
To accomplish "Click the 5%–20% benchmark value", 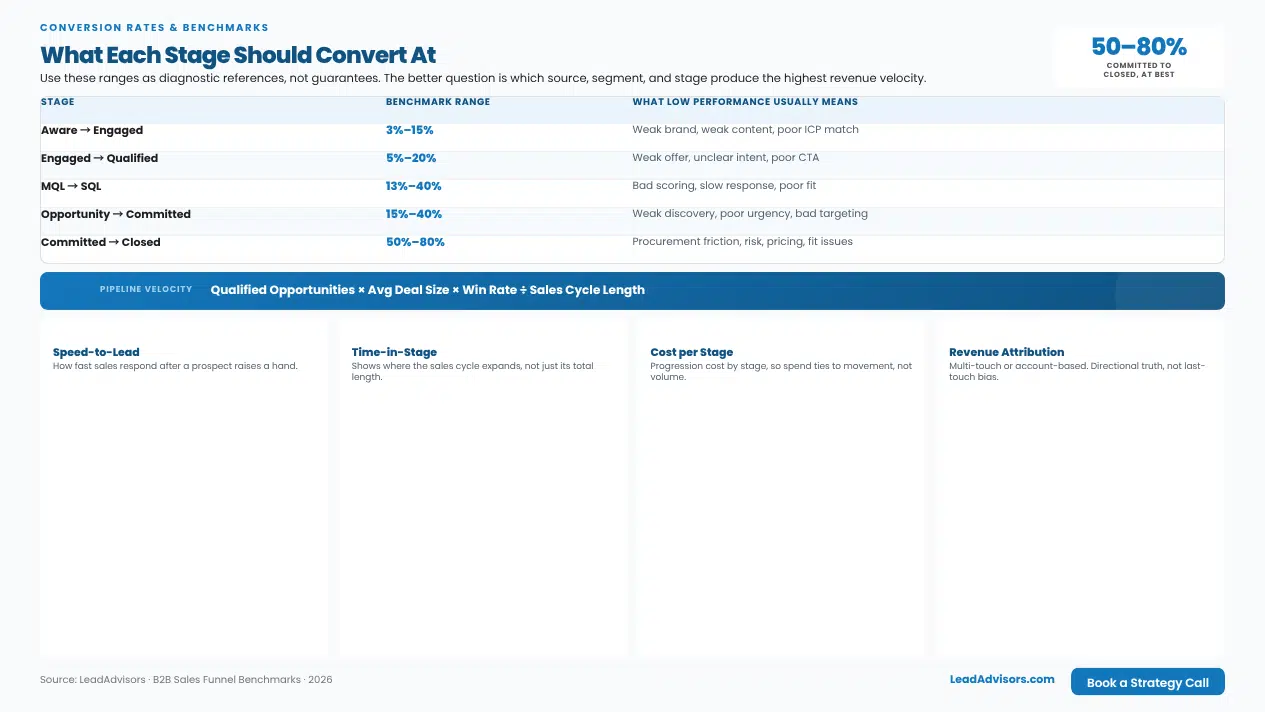I will (411, 158).
